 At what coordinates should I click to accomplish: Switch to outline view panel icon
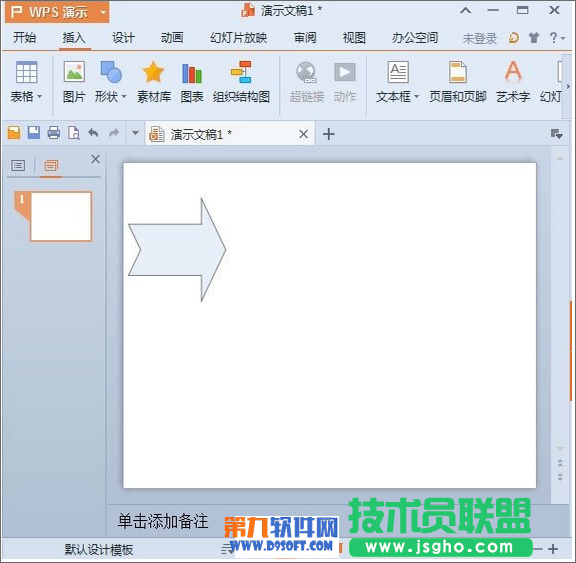(18, 166)
